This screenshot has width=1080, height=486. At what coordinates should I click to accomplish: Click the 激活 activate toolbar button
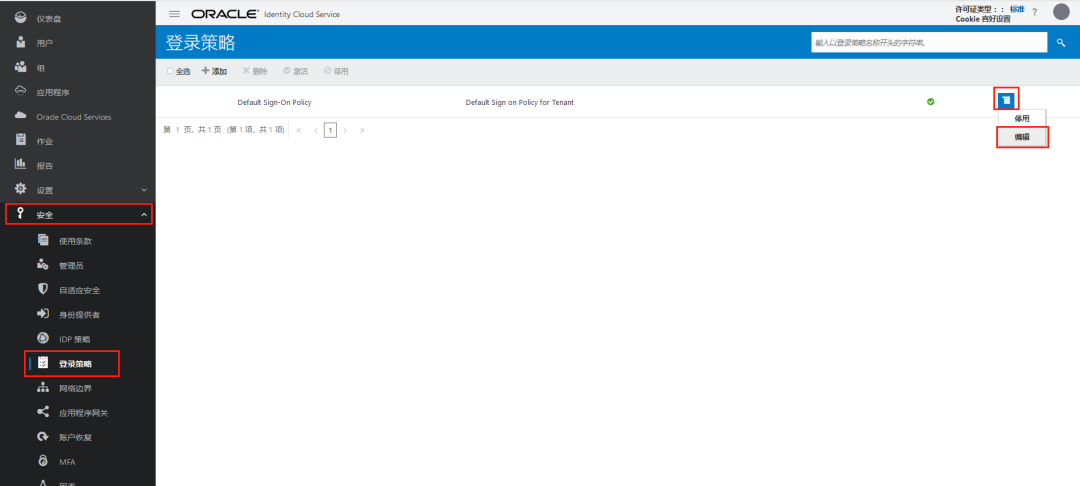point(295,72)
